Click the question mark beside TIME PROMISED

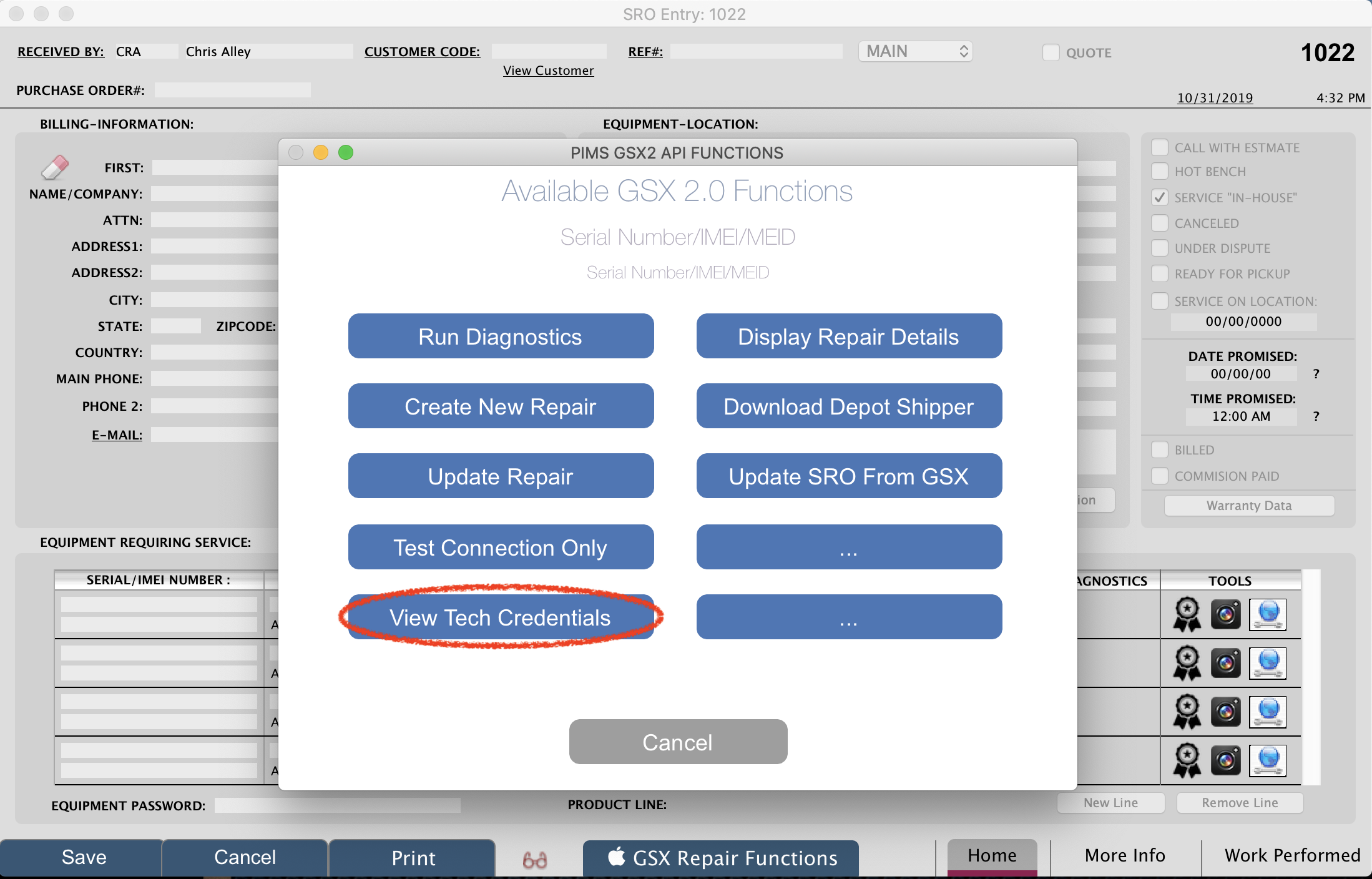coord(1316,416)
